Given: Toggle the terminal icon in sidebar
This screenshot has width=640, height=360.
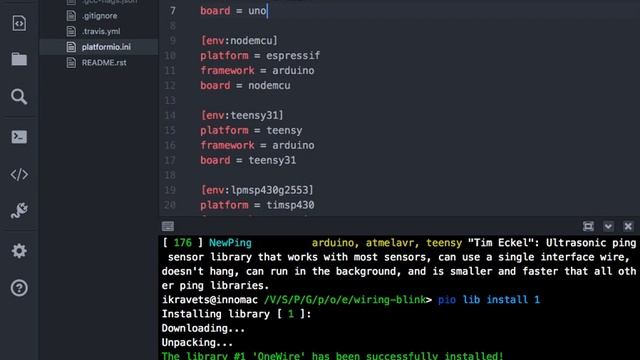Looking at the screenshot, I should click(x=19, y=136).
